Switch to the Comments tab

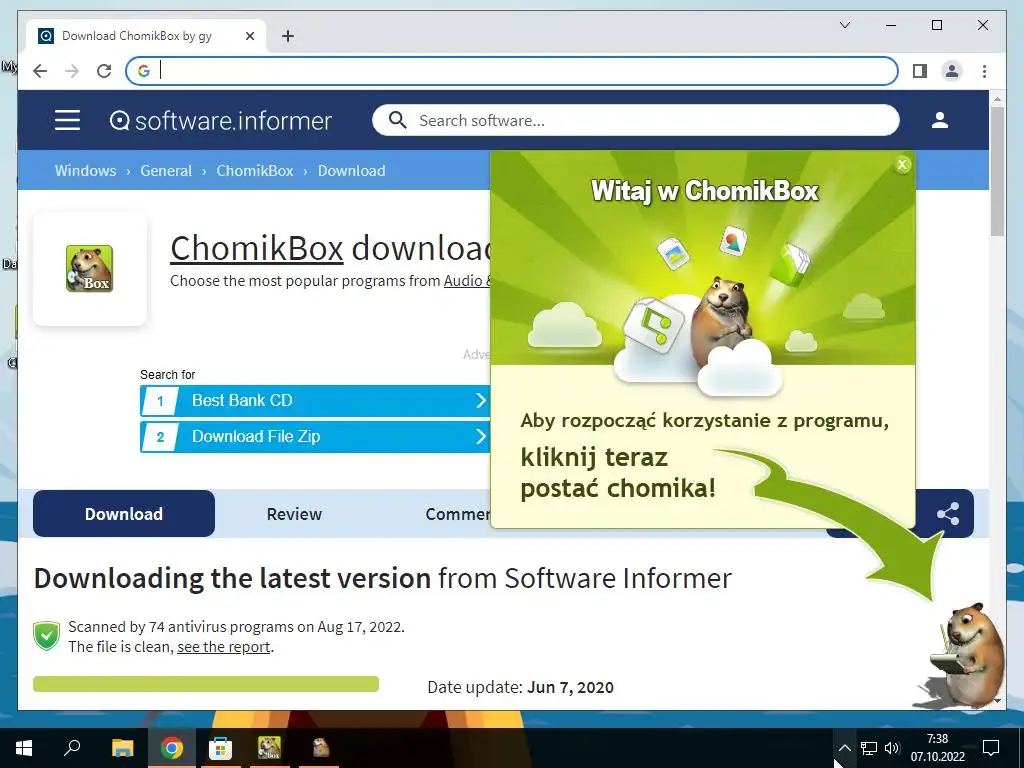(457, 514)
